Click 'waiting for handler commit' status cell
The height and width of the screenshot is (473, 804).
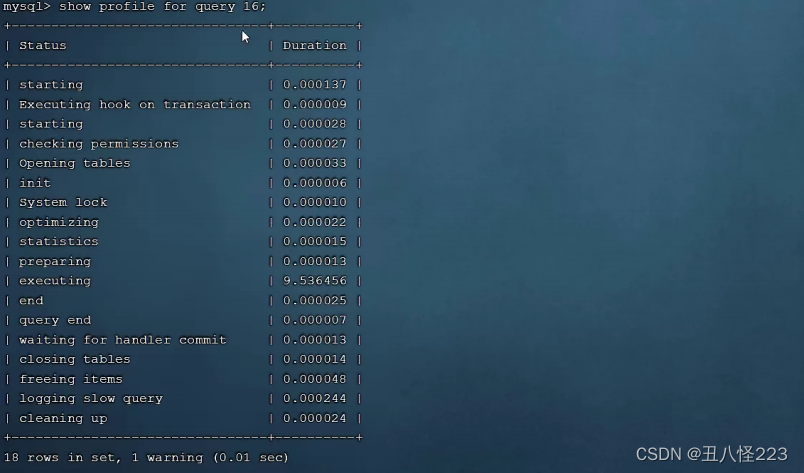(123, 340)
